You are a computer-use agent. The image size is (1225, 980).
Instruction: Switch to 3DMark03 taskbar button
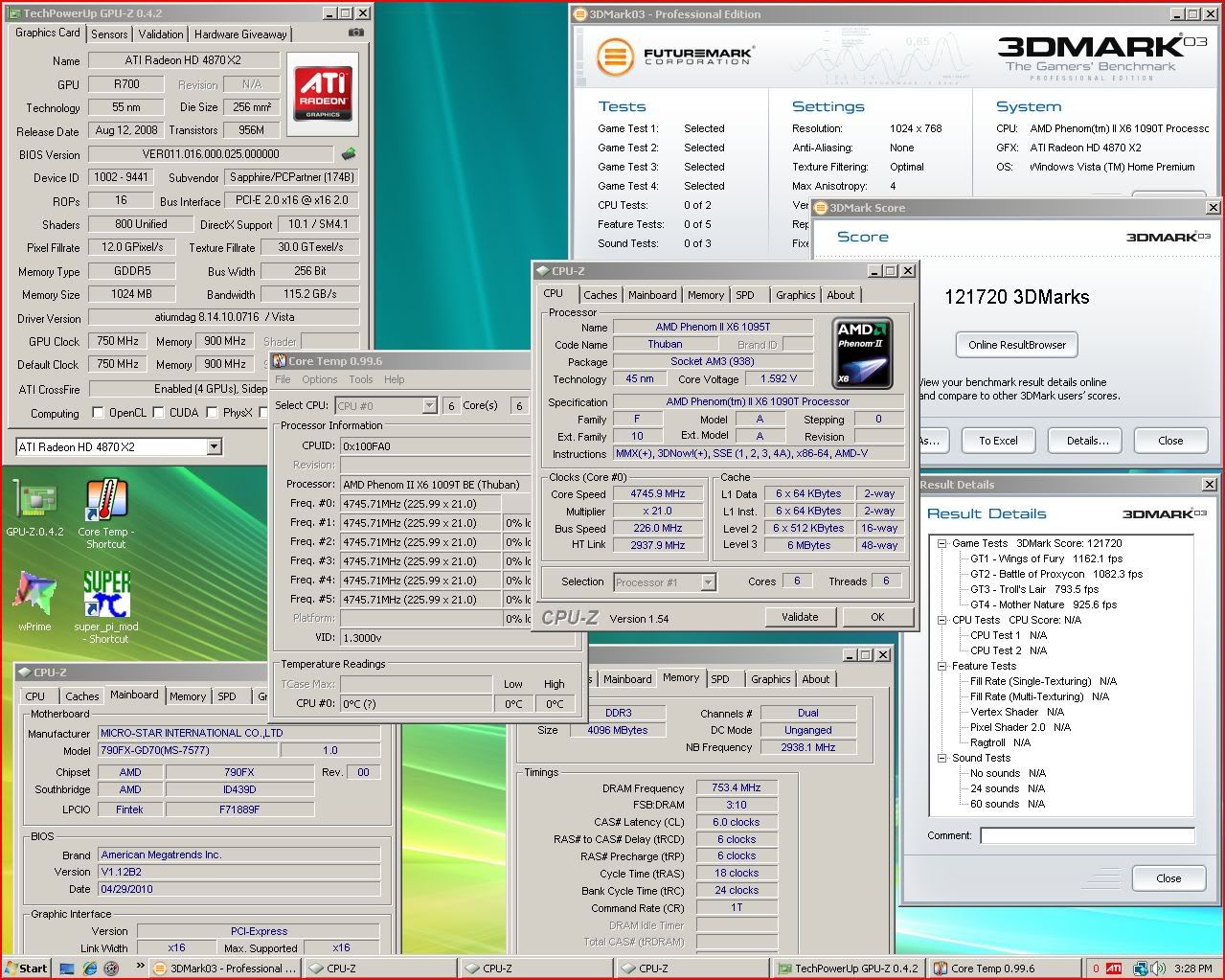[x=226, y=969]
